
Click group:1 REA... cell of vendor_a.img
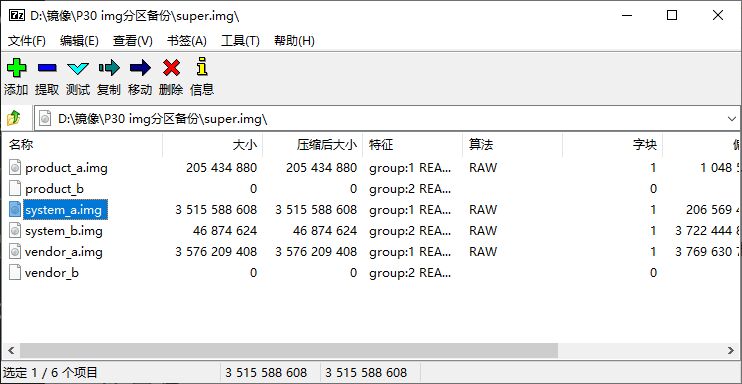tap(410, 251)
